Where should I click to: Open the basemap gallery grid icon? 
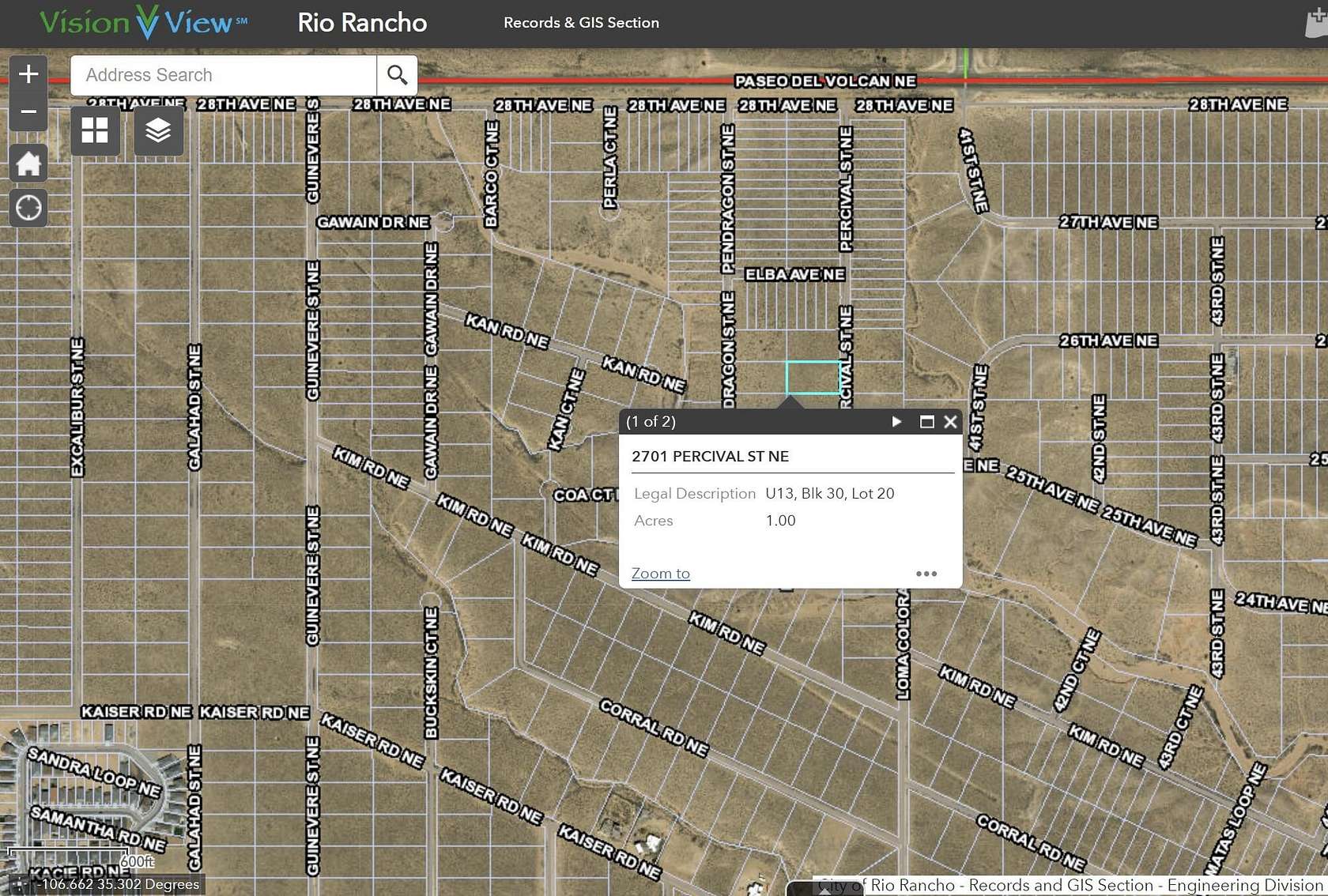pos(94,130)
